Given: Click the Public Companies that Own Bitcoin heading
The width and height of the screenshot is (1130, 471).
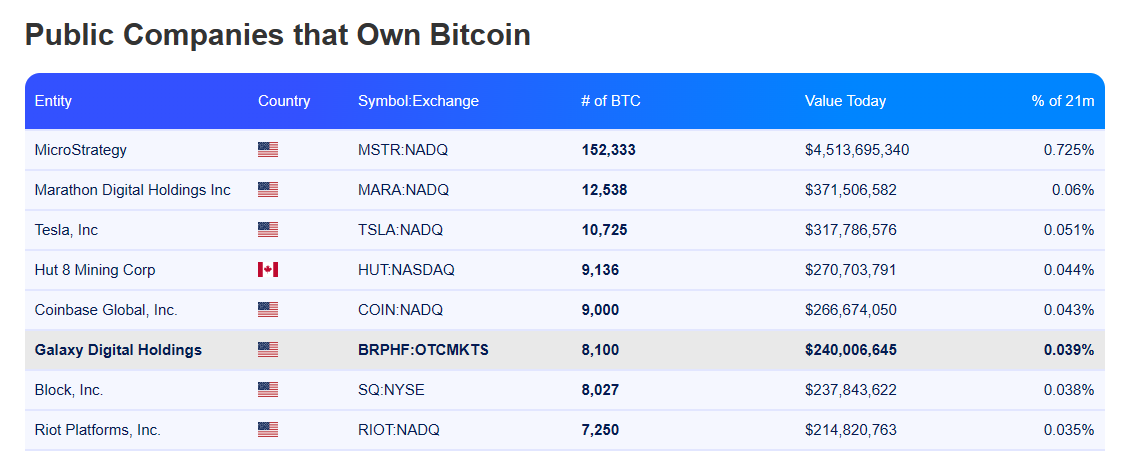Looking at the screenshot, I should [277, 35].
